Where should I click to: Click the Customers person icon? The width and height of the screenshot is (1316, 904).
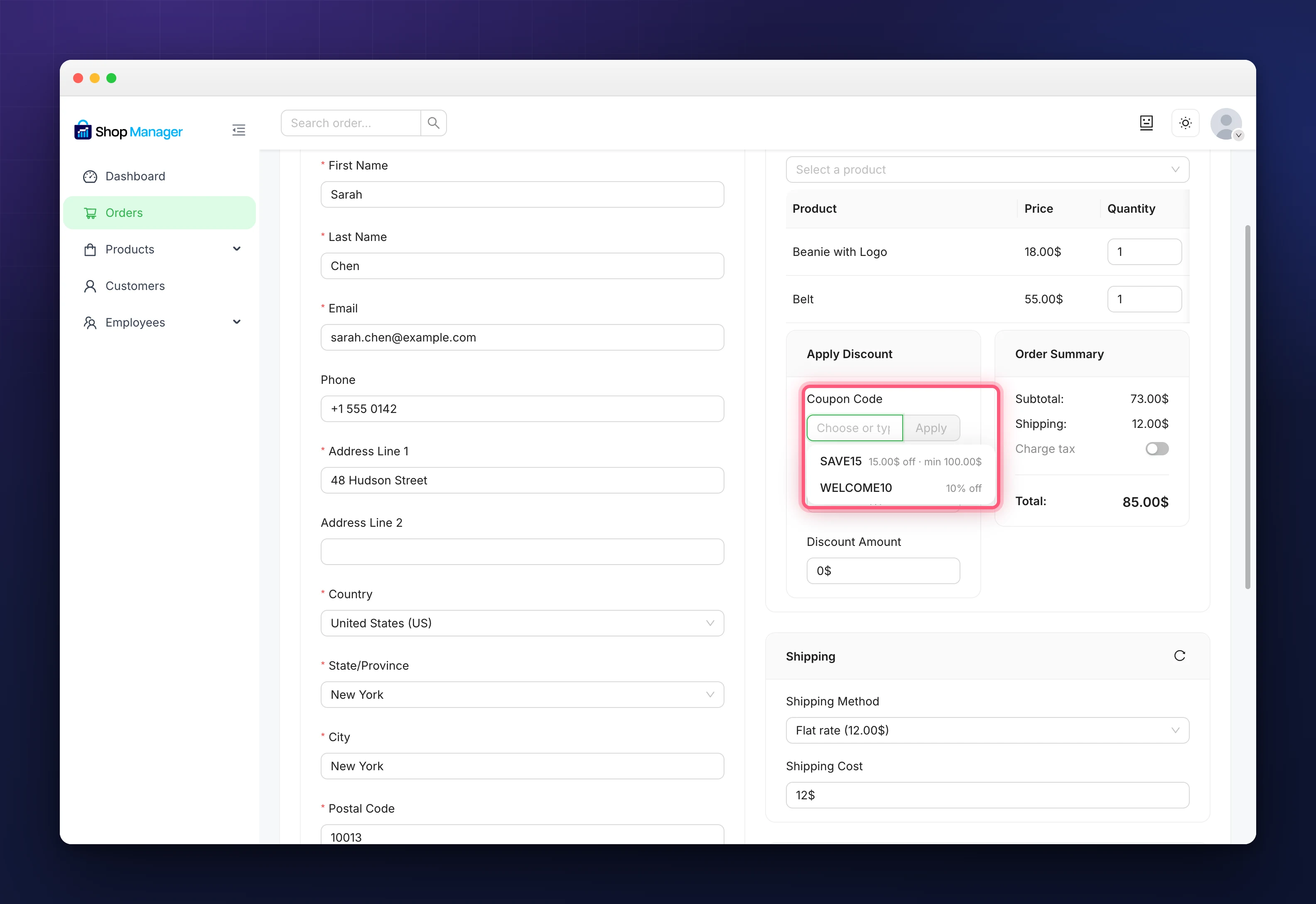[x=90, y=286]
